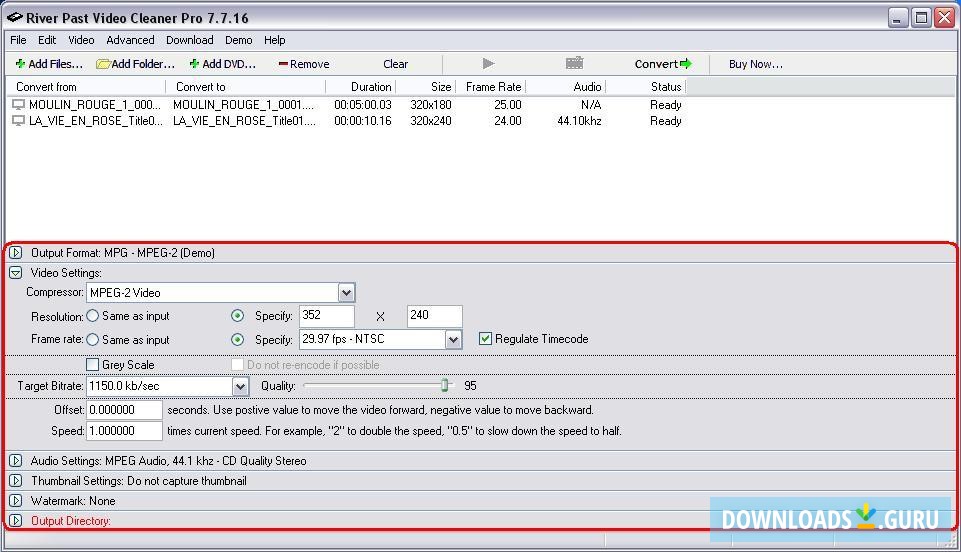The width and height of the screenshot is (961, 552).
Task: Collapse the Video Settings section
Action: click(x=16, y=273)
